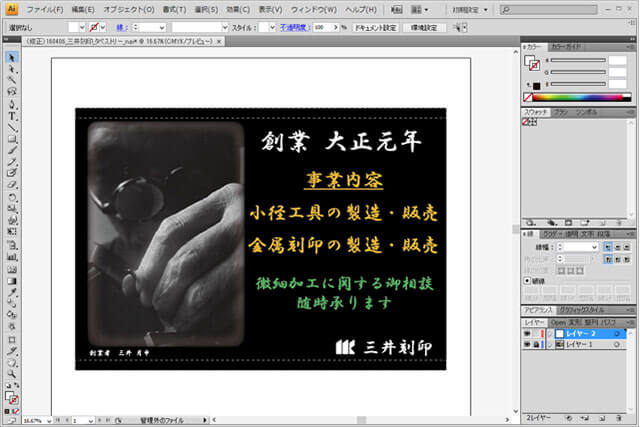Viewport: 640px width, 427px height.
Task: Click the search field at top right
Action: click(x=548, y=9)
